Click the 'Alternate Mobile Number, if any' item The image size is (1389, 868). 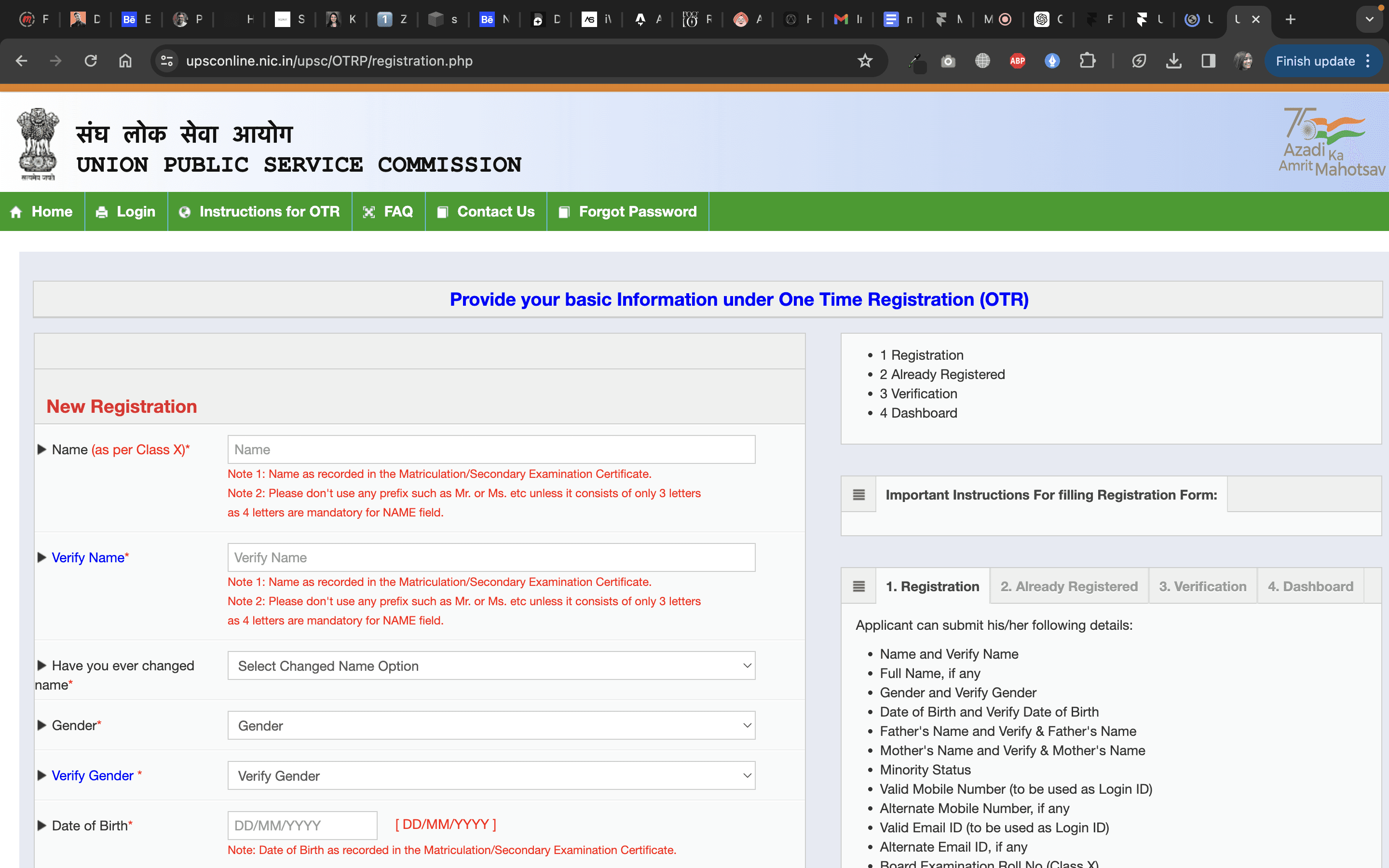coord(975,808)
